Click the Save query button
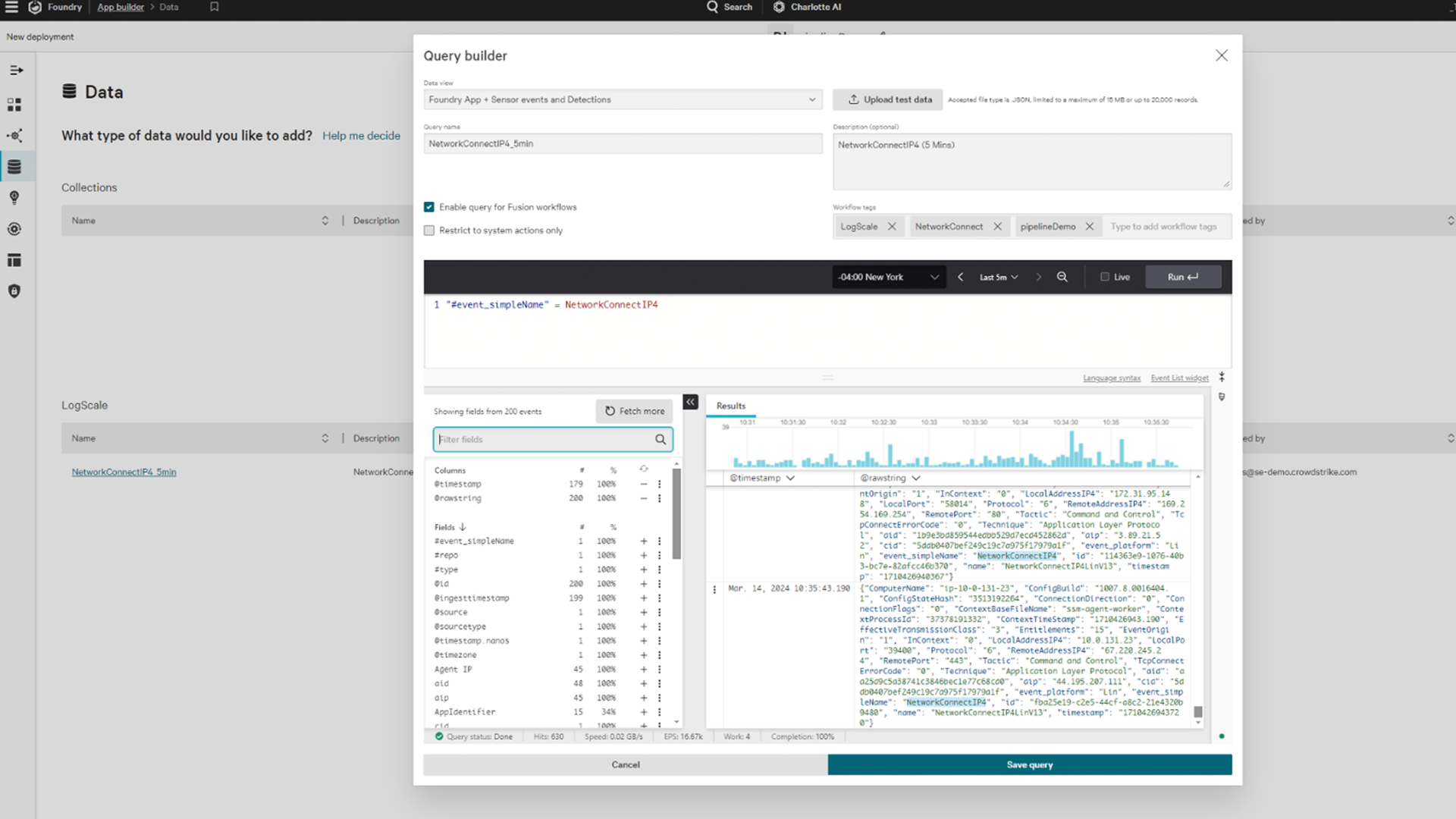1456x819 pixels. point(1029,764)
